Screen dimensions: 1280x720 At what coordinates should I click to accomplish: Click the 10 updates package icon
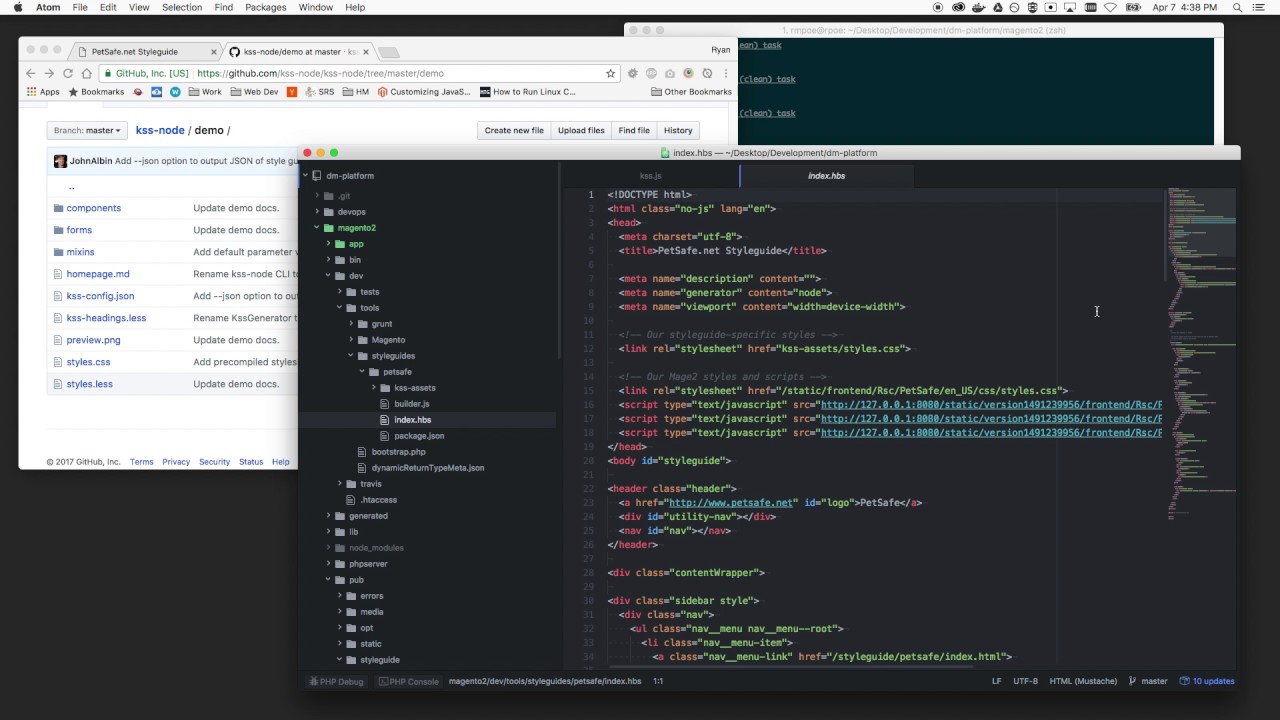point(1184,681)
